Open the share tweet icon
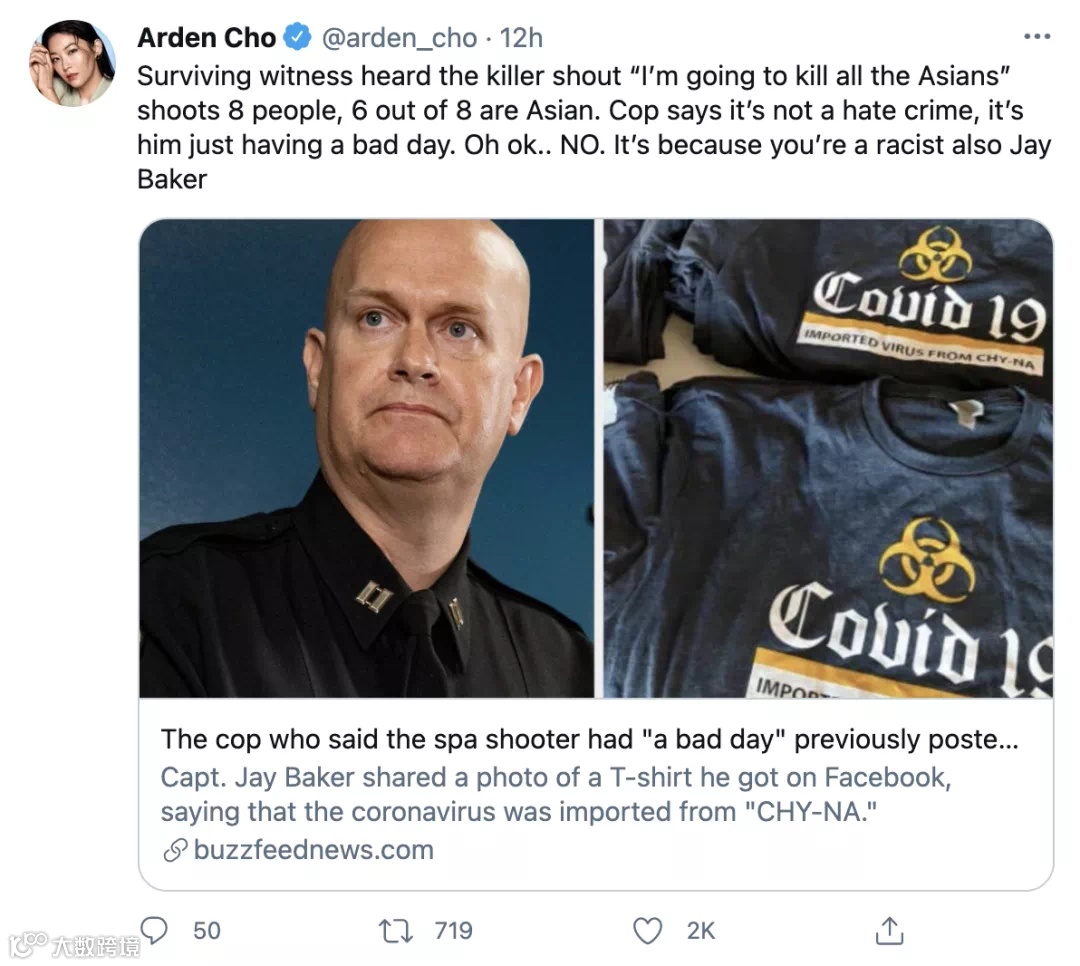 [x=889, y=930]
